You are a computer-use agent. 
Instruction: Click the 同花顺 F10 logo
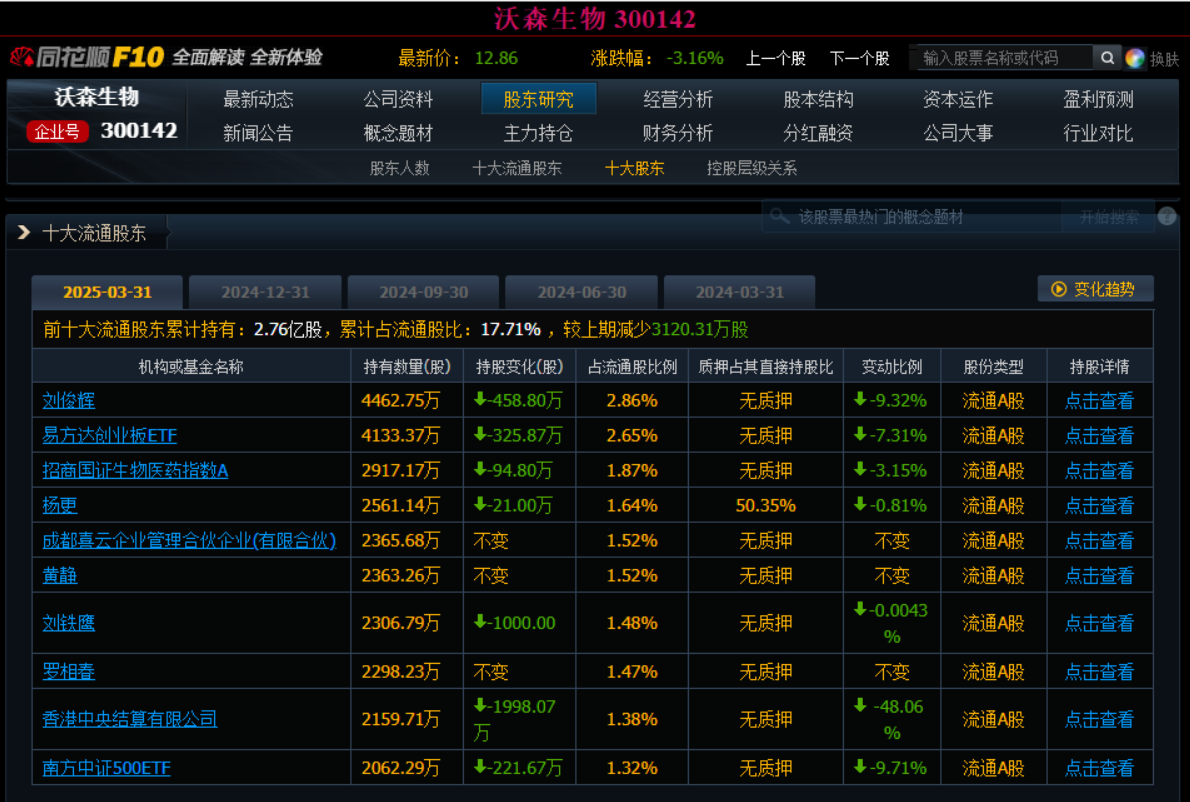tap(87, 57)
